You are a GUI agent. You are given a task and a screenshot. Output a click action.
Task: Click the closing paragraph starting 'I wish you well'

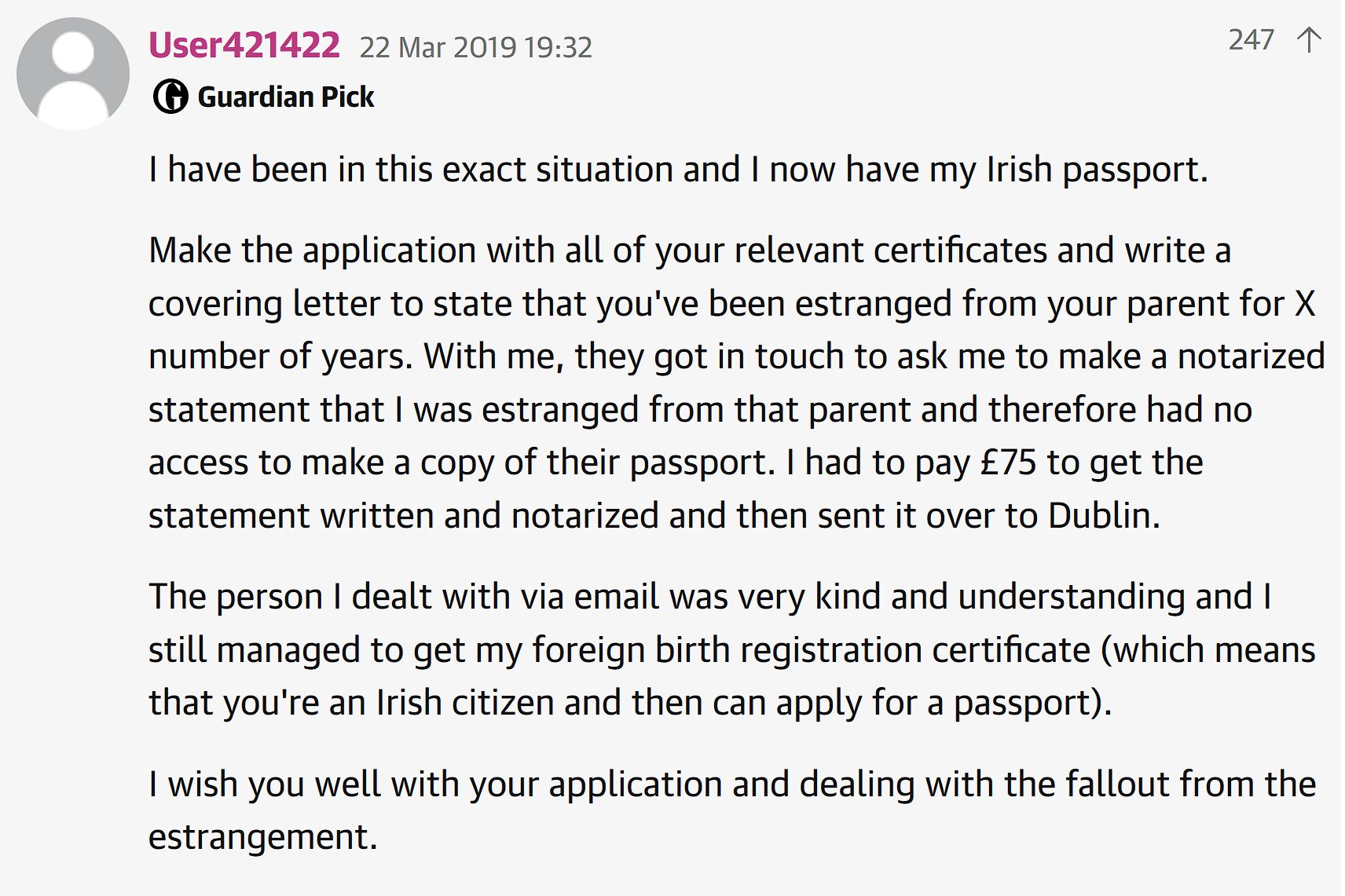pyautogui.click(x=732, y=810)
